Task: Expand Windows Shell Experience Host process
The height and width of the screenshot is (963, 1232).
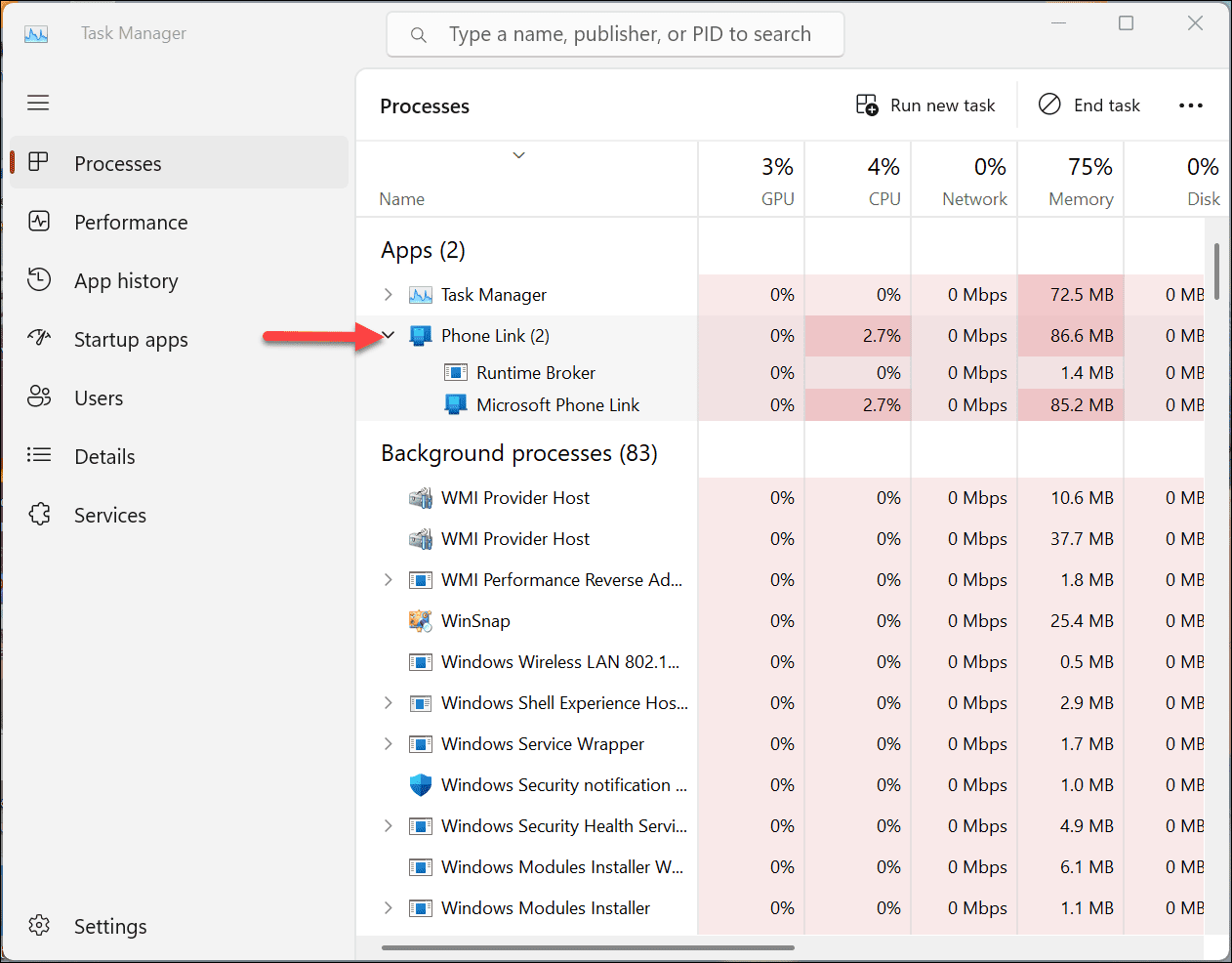Action: [x=389, y=703]
